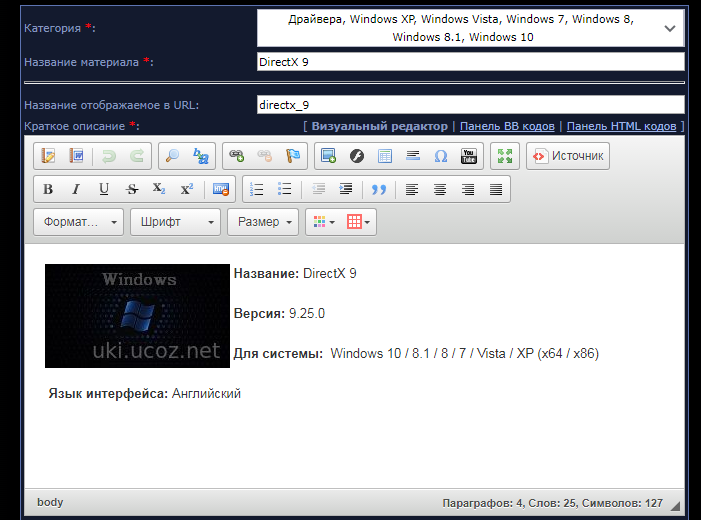701x520 pixels.
Task: Redo the last undone action
Action: (x=137, y=156)
